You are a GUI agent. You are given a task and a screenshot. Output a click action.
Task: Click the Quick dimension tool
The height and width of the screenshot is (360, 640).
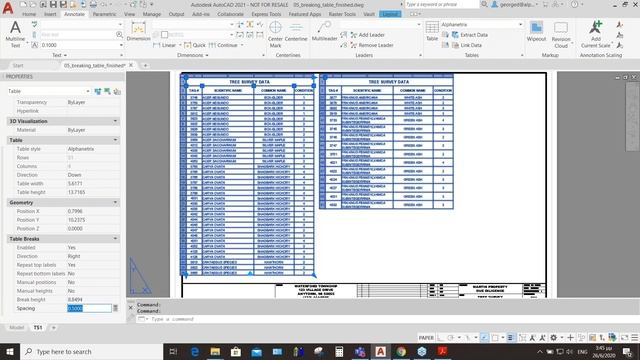point(195,45)
